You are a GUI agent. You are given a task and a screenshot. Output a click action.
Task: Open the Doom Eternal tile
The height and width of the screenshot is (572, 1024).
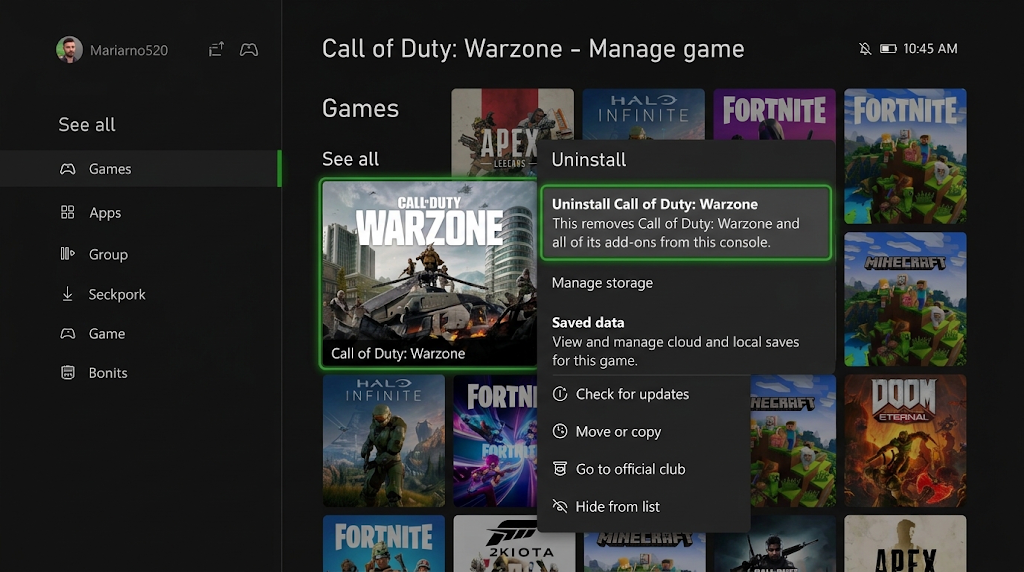click(905, 441)
